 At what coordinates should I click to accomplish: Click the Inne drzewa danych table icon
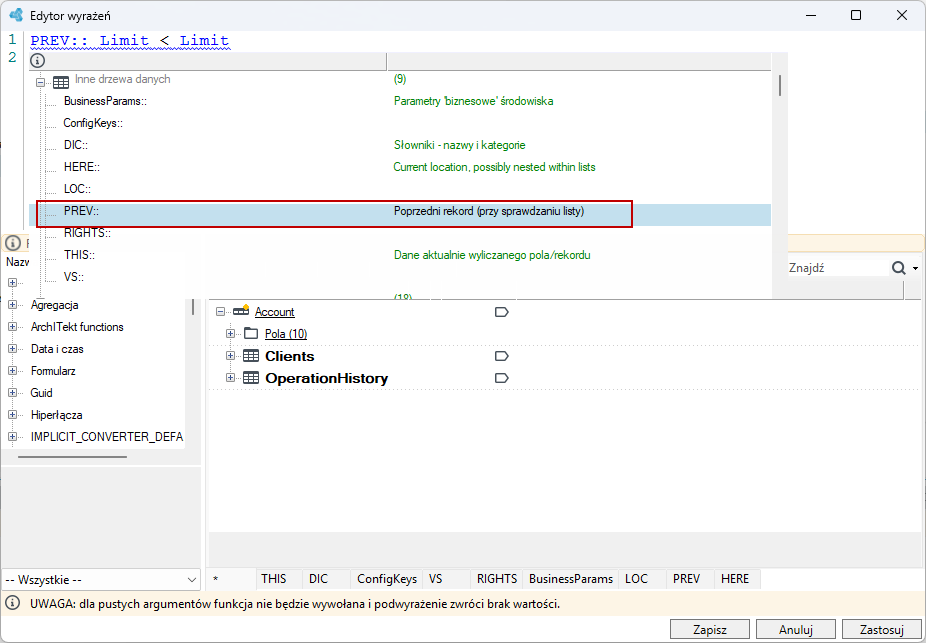[x=61, y=82]
